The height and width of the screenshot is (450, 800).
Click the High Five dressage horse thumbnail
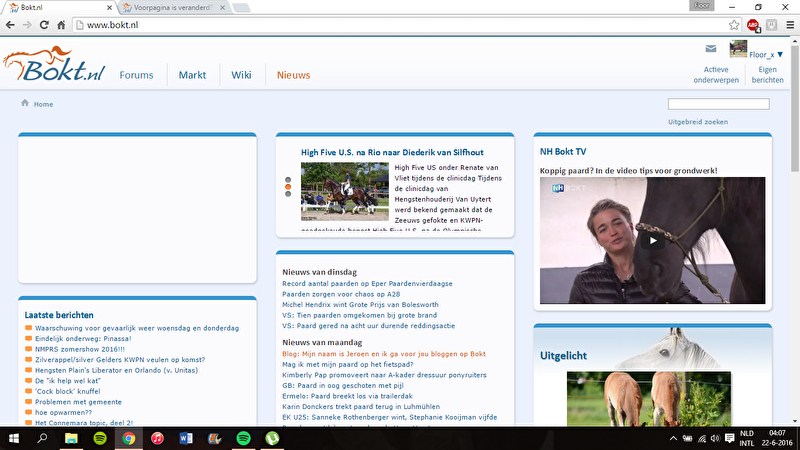pyautogui.click(x=344, y=191)
